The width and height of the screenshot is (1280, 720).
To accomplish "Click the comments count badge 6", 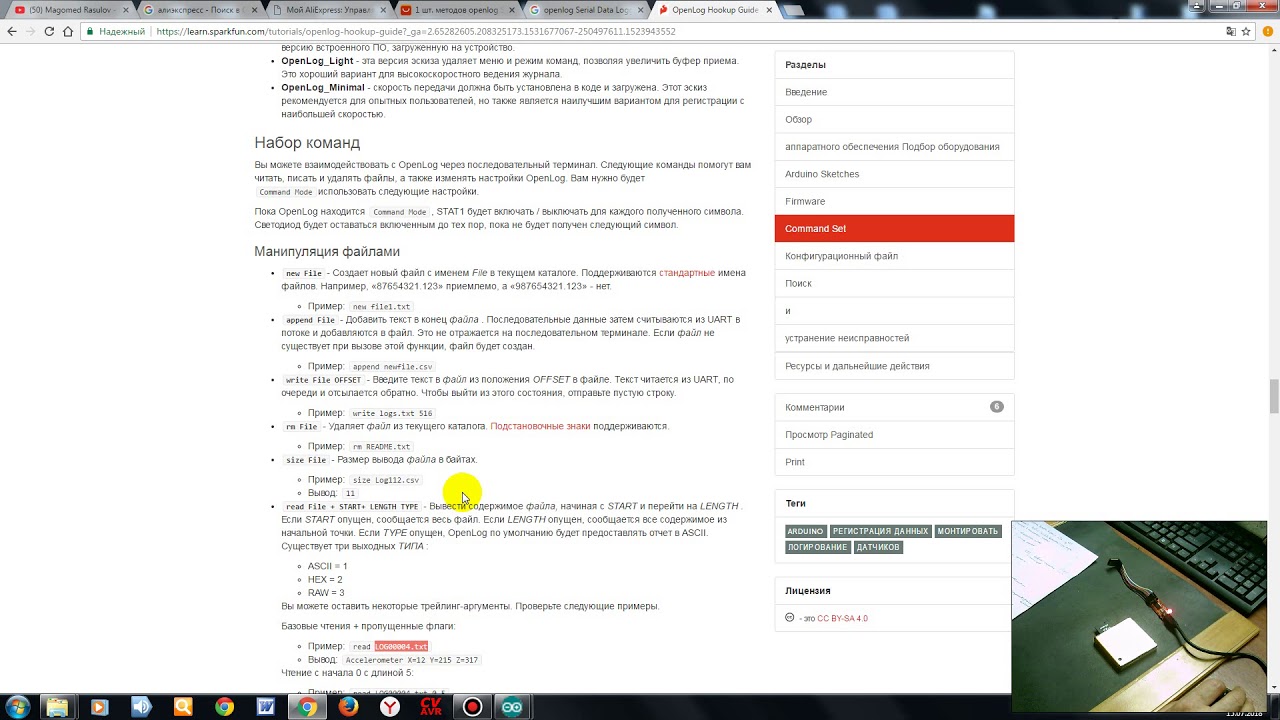I will click(x=996, y=407).
